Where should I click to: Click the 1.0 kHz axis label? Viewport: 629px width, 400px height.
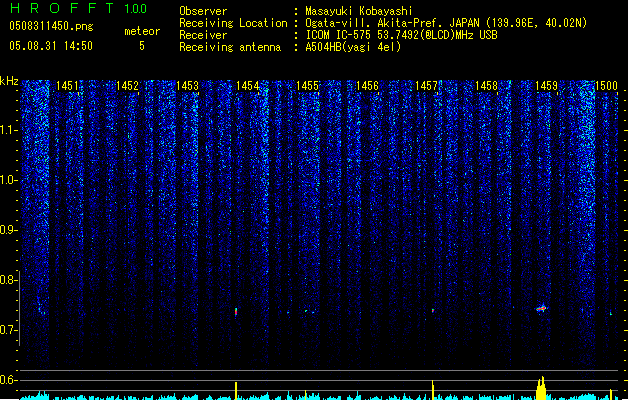[9, 180]
